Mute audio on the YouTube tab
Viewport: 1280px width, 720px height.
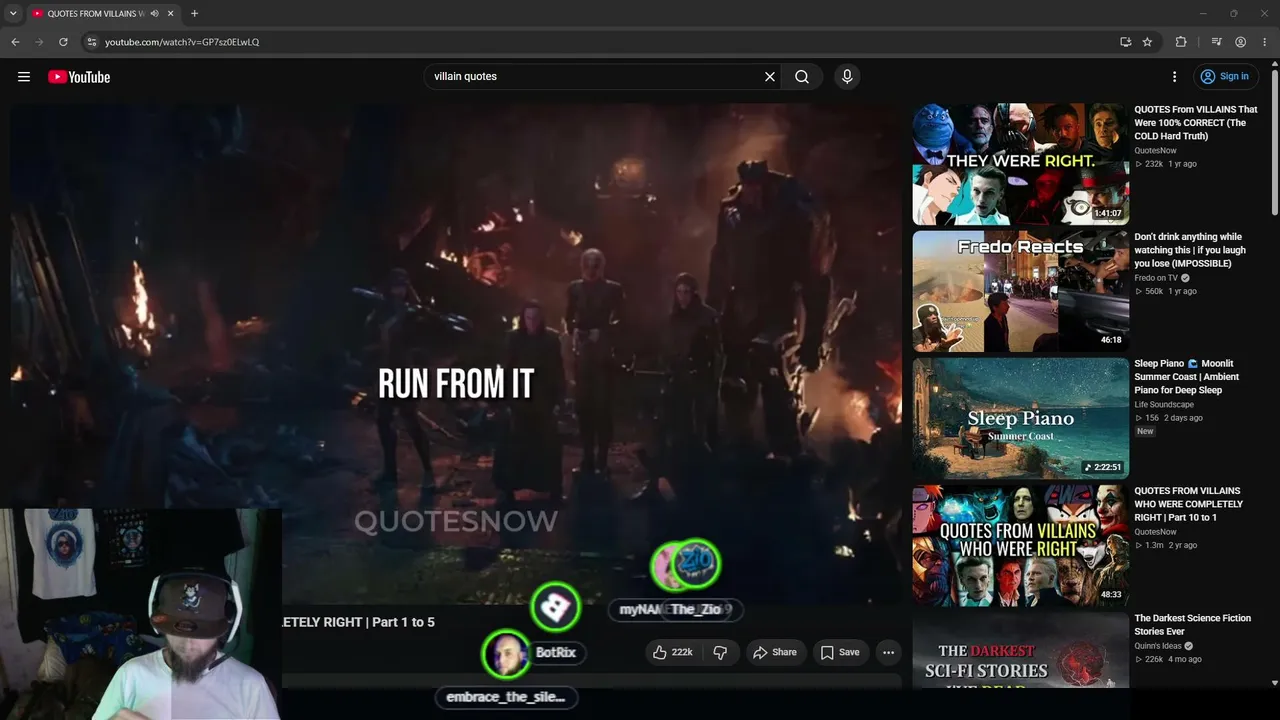point(155,14)
